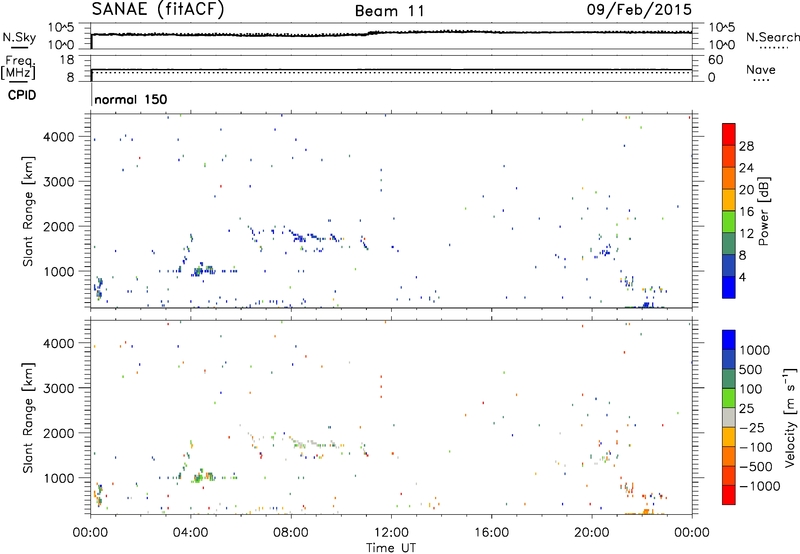Image resolution: width=800 pixels, height=554 pixels.
Task: Click the red top segment of Power colorbar
Action: pos(729,134)
